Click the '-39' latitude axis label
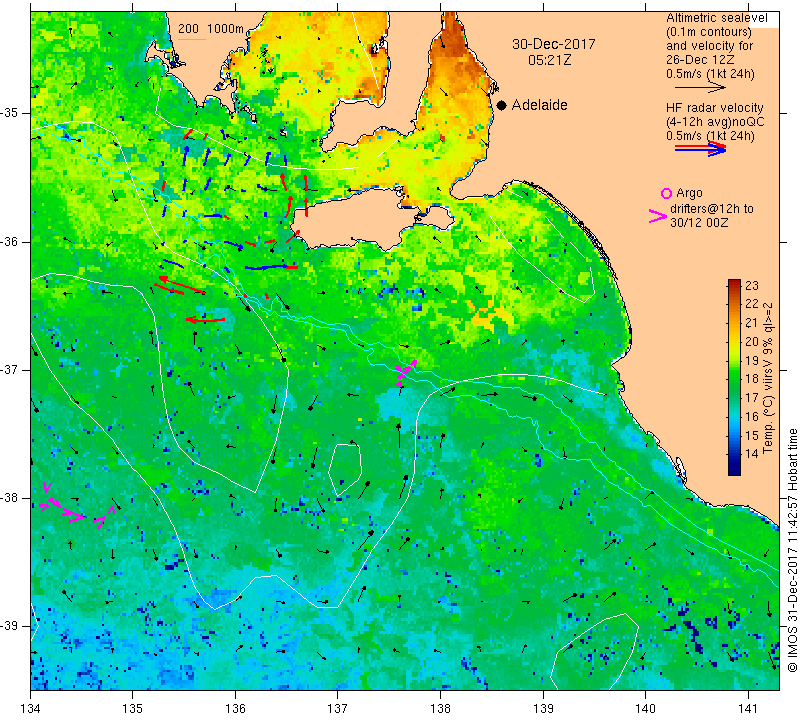This screenshot has width=800, height=720. tap(10, 626)
